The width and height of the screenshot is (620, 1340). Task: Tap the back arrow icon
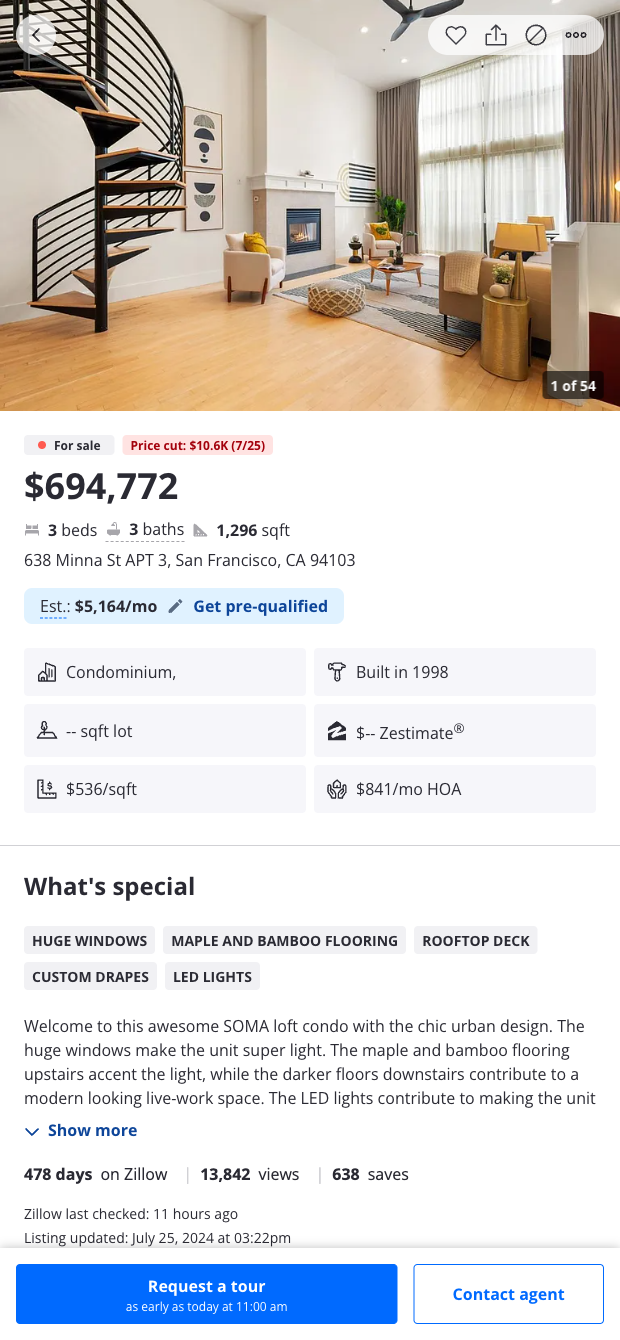click(36, 36)
